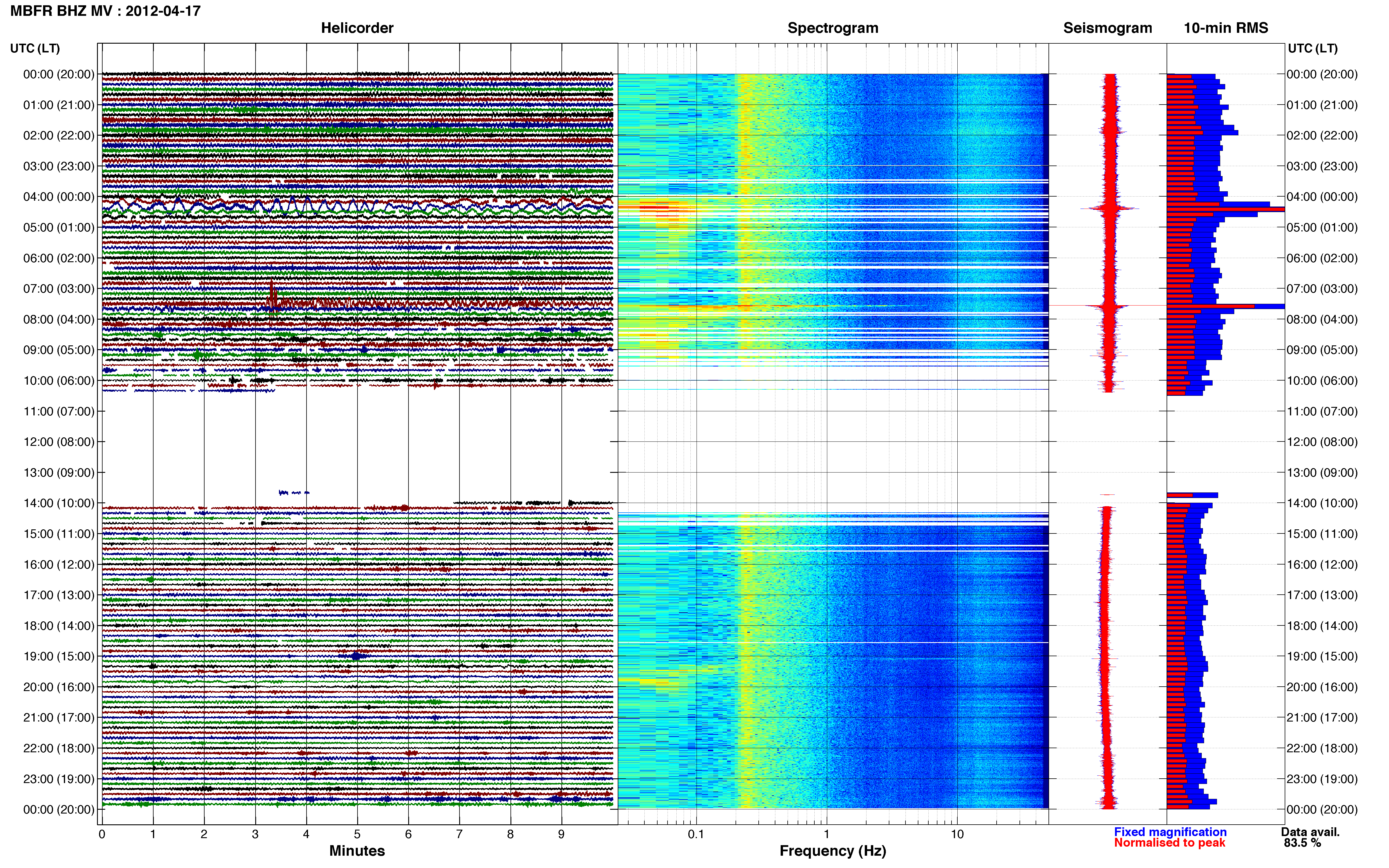Click the 5 tick on Minutes axis
1389x868 pixels.
pyautogui.click(x=357, y=835)
